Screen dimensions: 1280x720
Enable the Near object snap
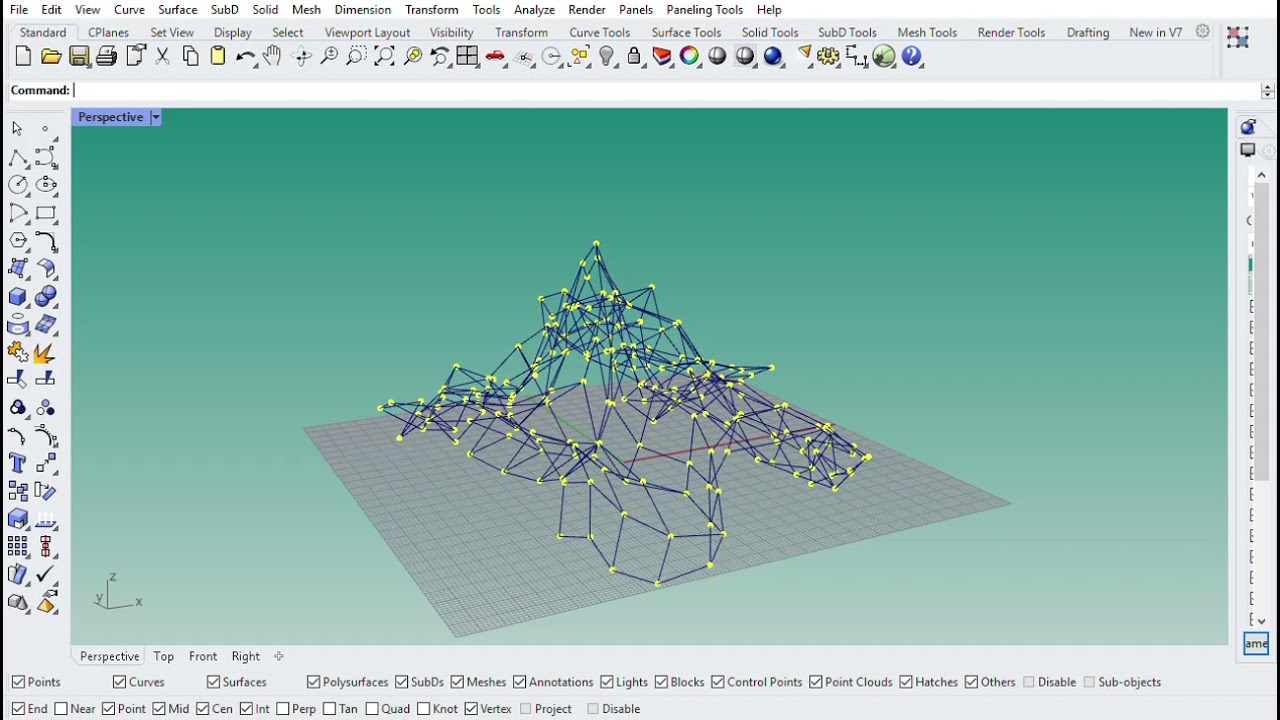coord(61,709)
